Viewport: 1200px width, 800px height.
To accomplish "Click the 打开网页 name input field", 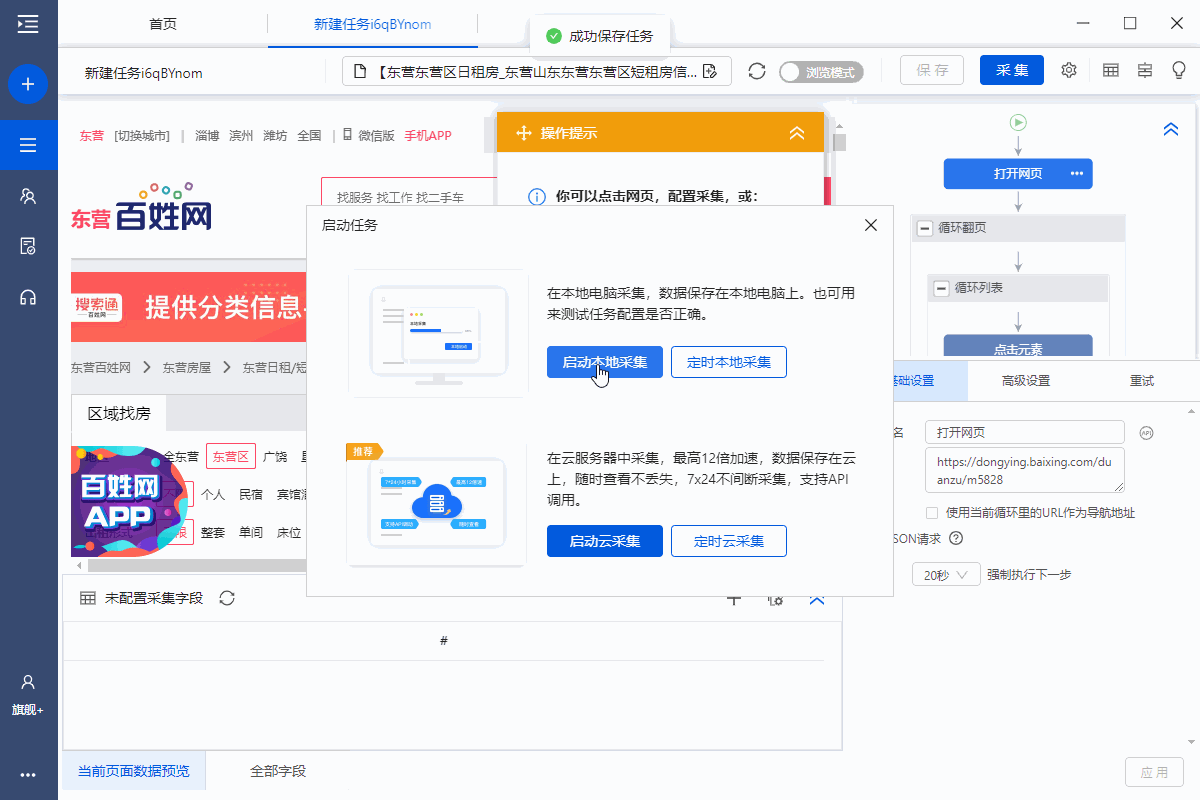I will 1024,433.
